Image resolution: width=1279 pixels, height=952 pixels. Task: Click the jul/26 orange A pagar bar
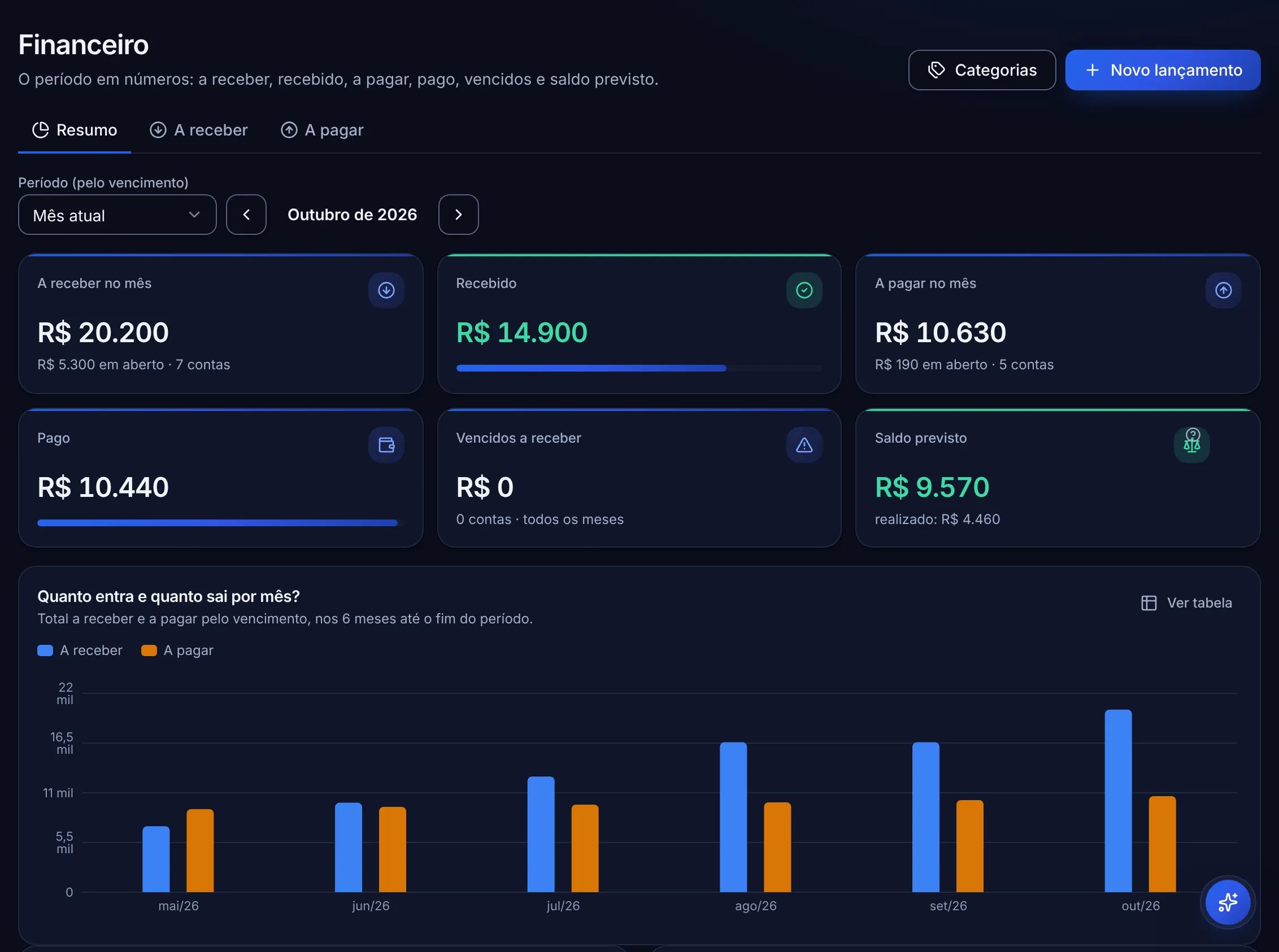click(x=585, y=848)
